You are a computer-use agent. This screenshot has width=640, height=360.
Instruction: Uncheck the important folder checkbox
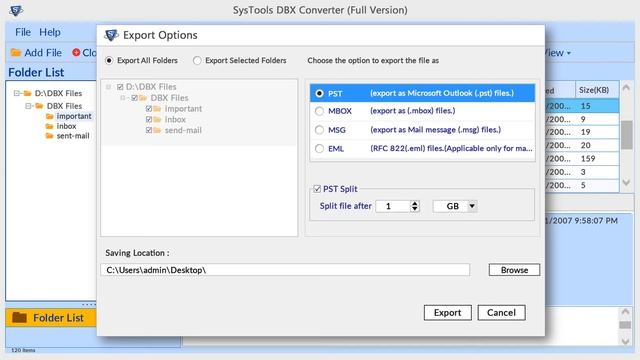coord(149,109)
